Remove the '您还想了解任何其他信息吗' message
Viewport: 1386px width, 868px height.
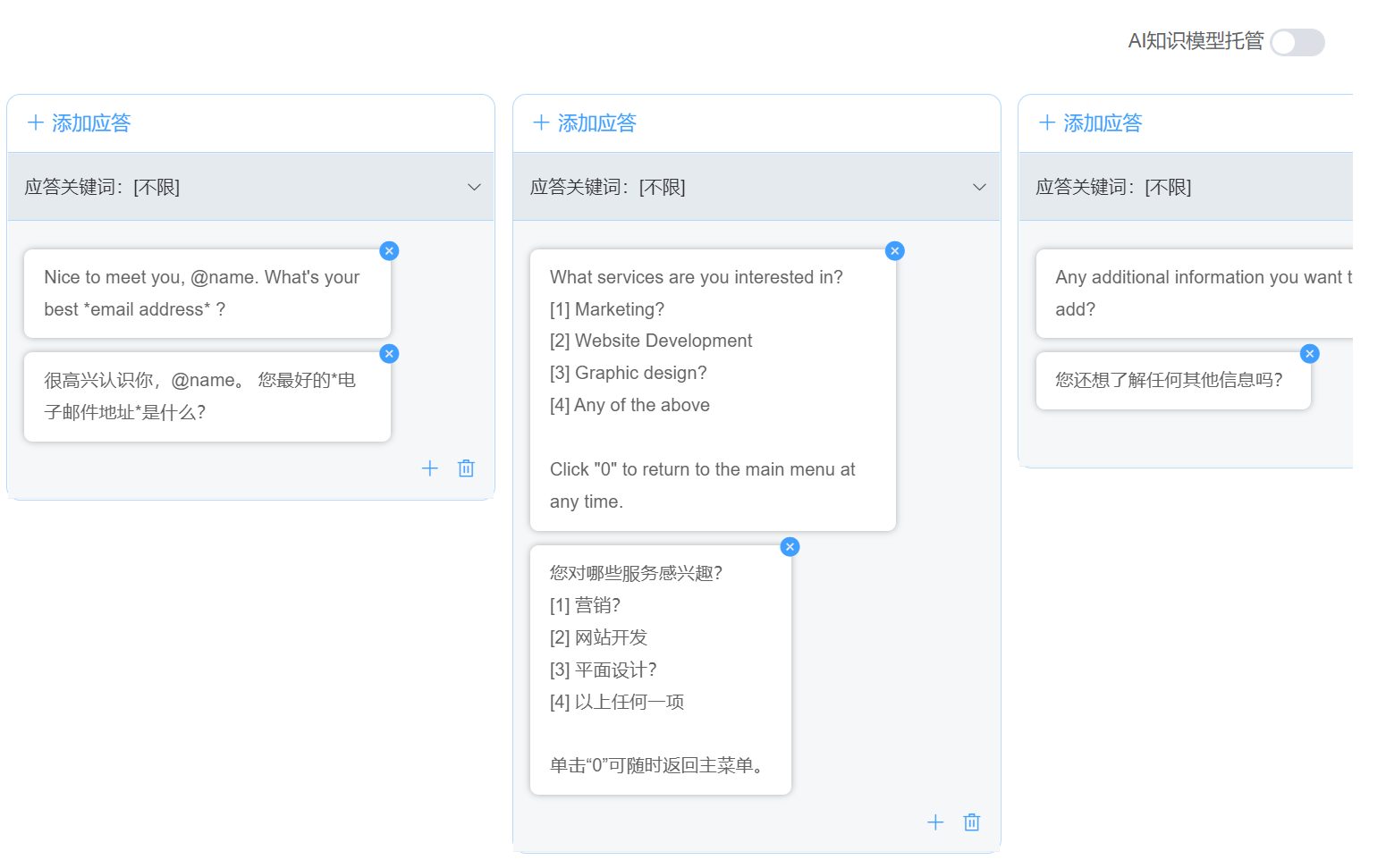click(1309, 354)
